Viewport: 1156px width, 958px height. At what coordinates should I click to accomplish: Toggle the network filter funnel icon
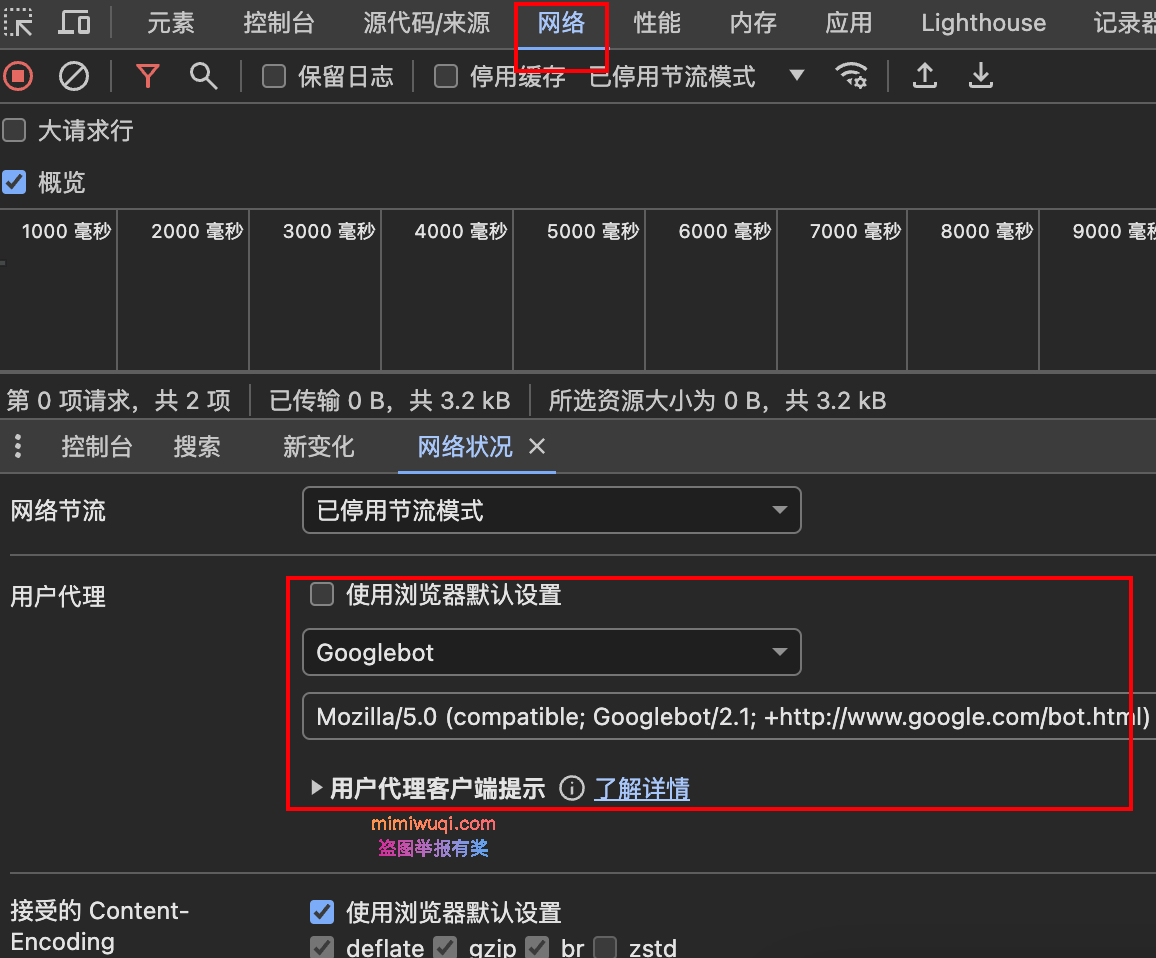point(147,76)
